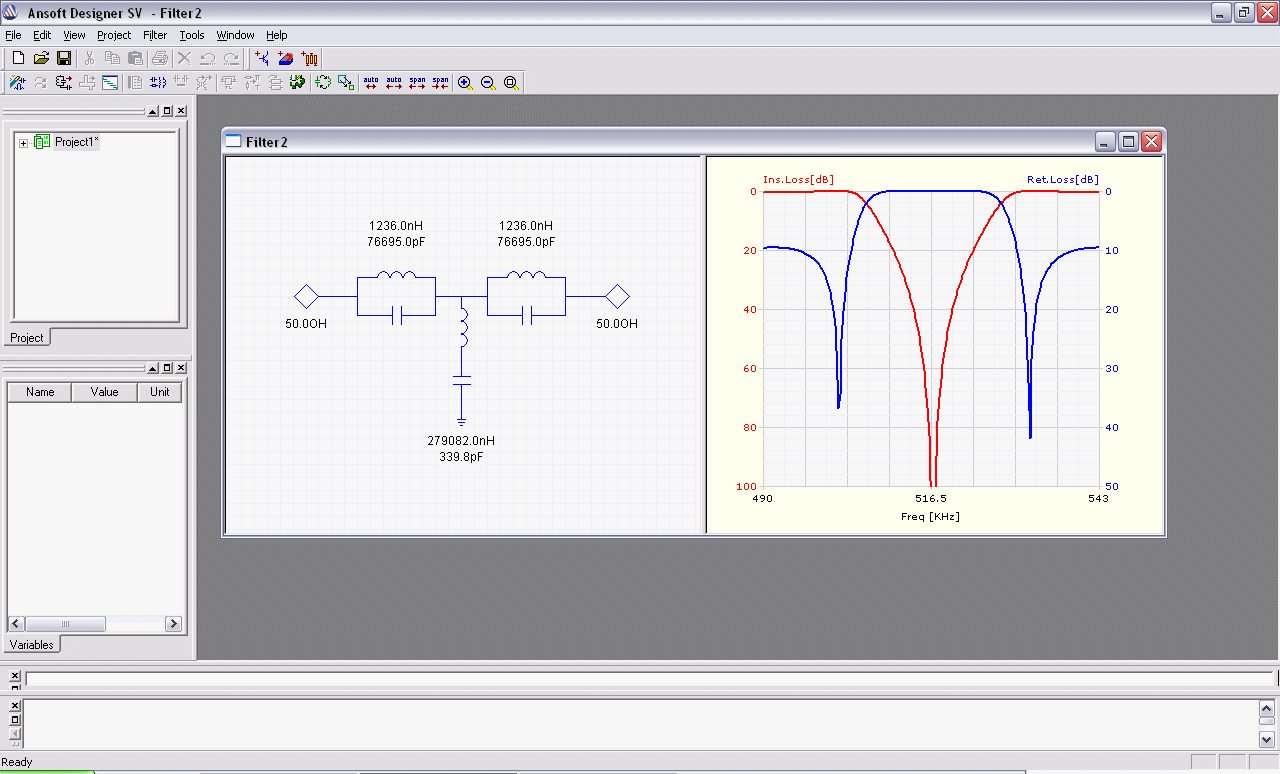Open the File menu
The height and width of the screenshot is (774, 1280).
13,35
